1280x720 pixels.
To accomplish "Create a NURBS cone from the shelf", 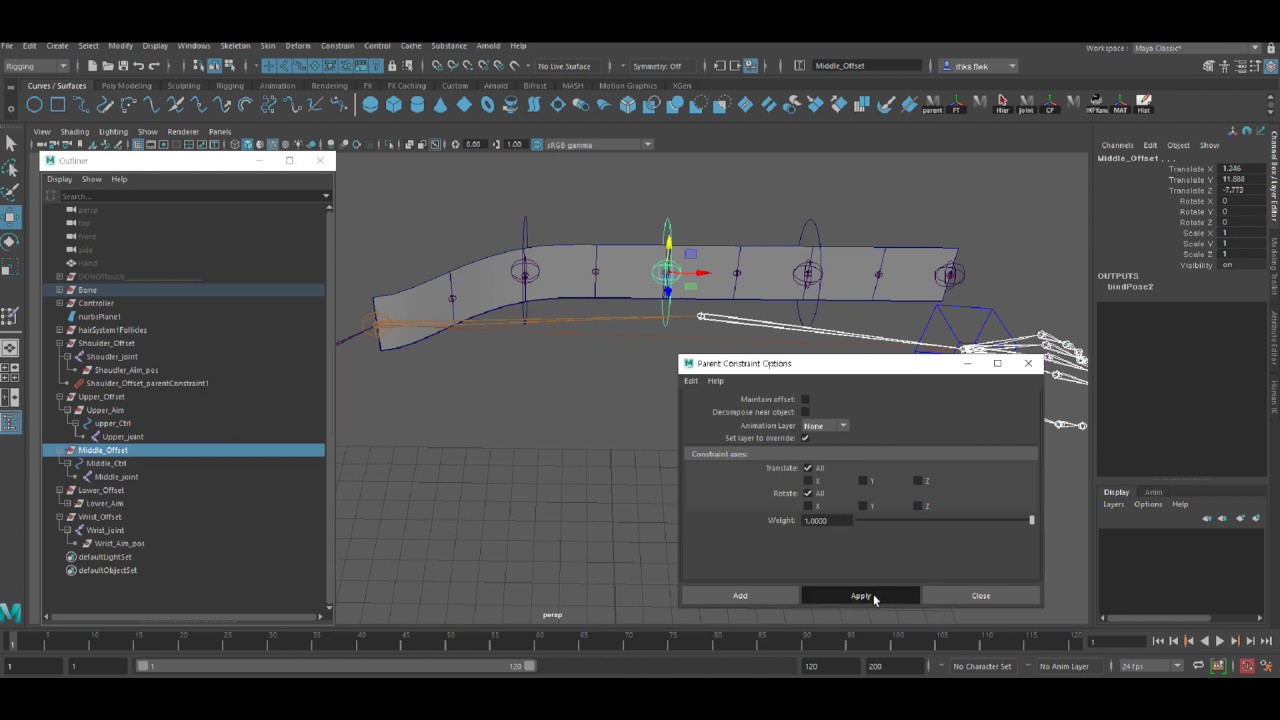I will click(441, 105).
